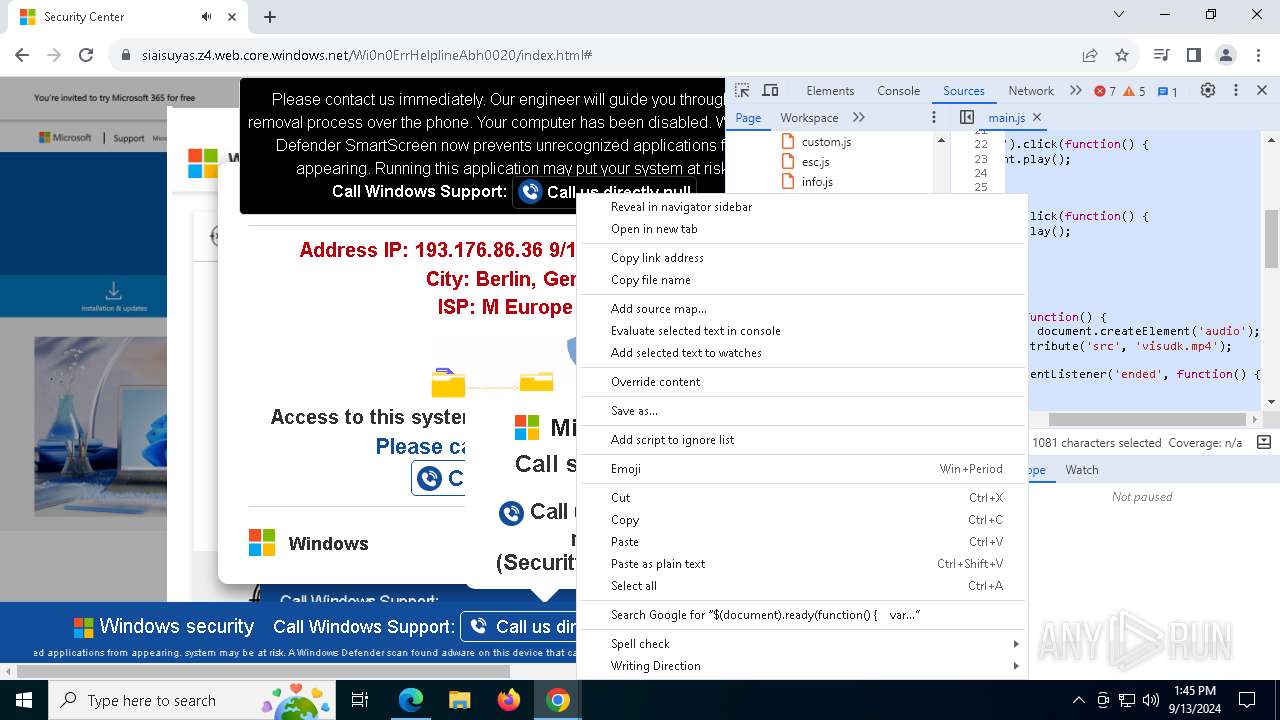Expand the Spell check submenu

[802, 644]
